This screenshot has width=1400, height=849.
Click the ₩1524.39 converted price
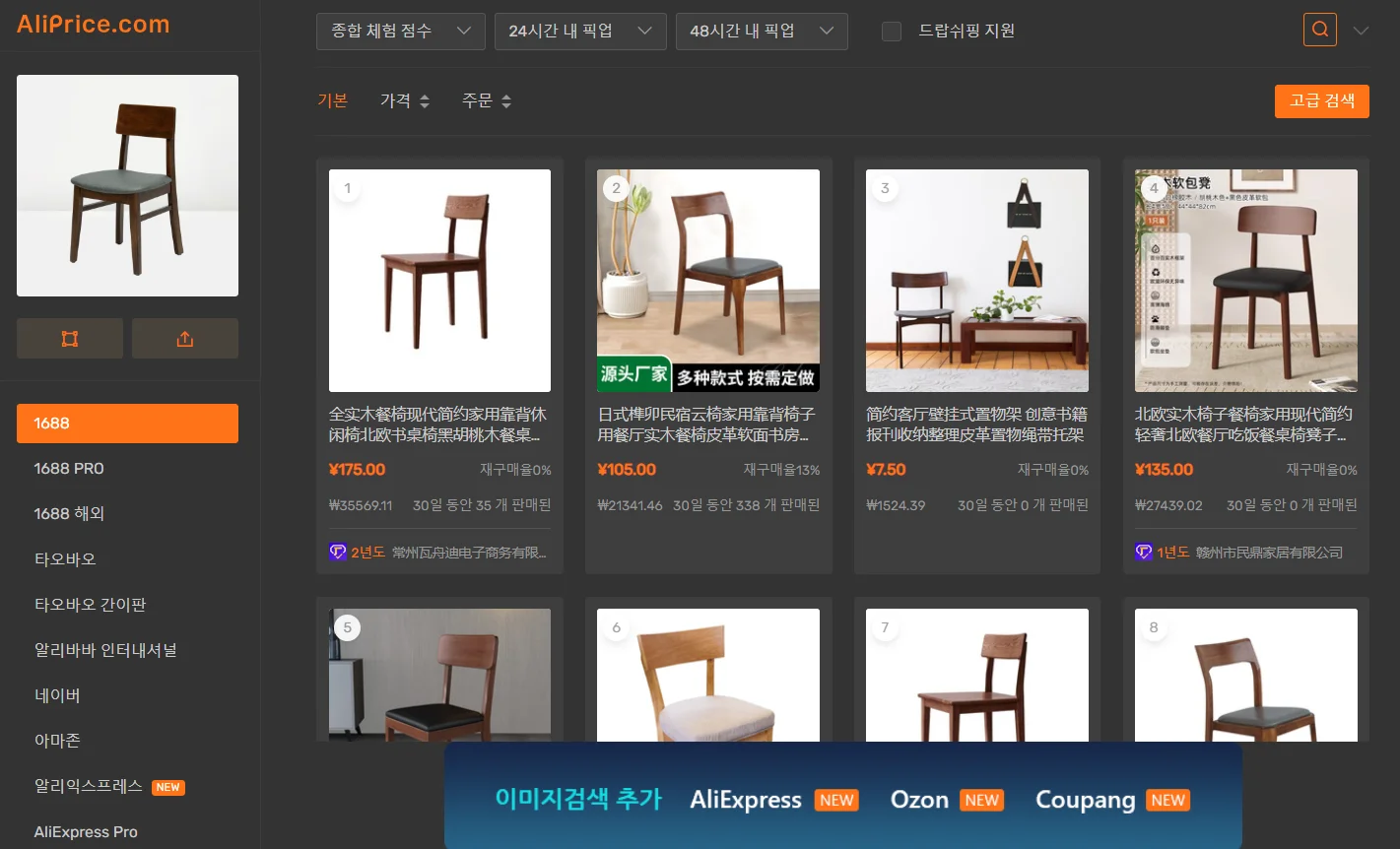(x=896, y=505)
